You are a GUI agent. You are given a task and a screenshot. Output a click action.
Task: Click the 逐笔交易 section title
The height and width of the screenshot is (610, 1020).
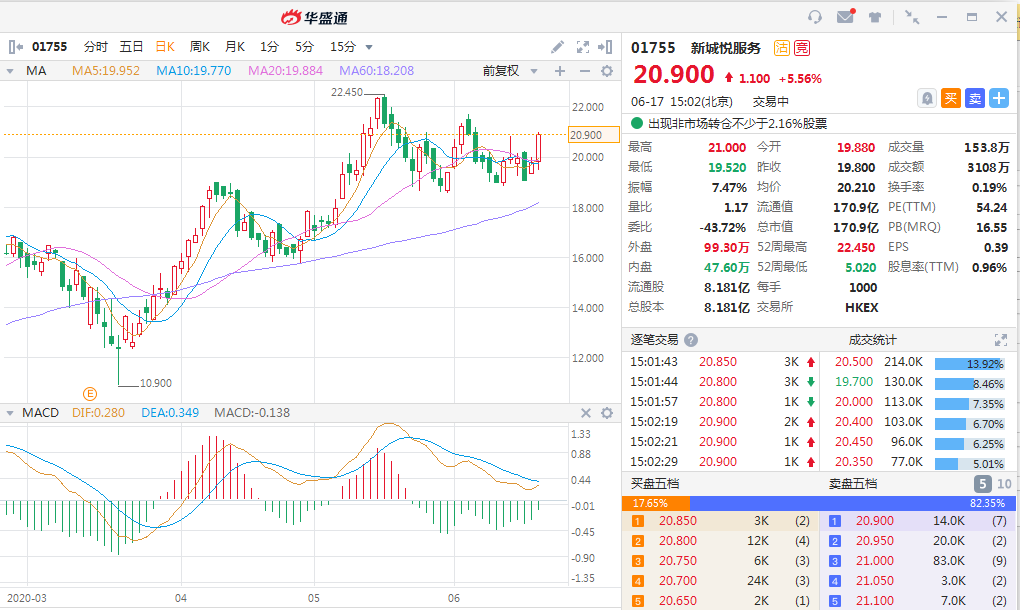click(x=654, y=340)
